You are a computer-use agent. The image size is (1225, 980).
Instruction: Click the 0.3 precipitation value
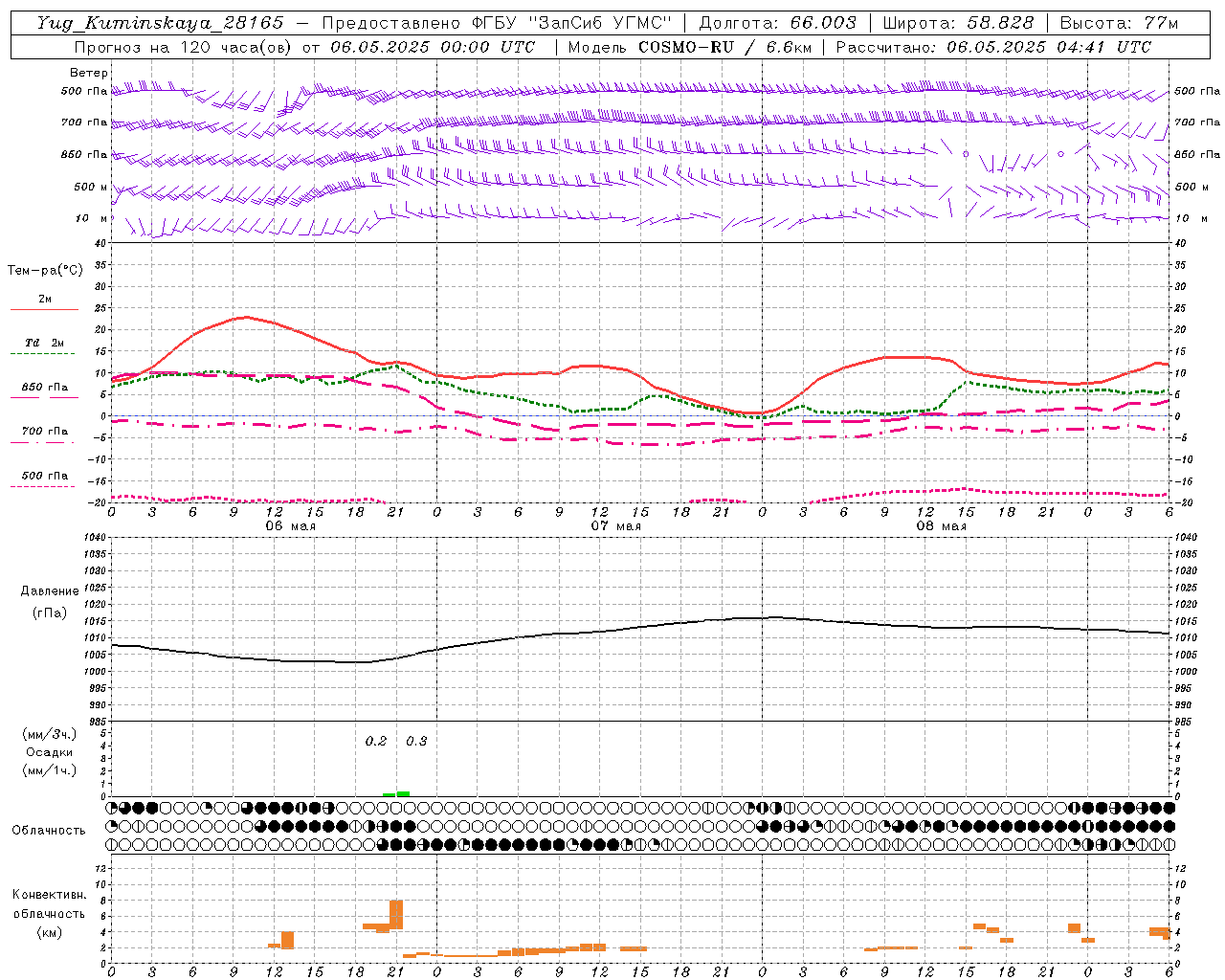coord(416,741)
